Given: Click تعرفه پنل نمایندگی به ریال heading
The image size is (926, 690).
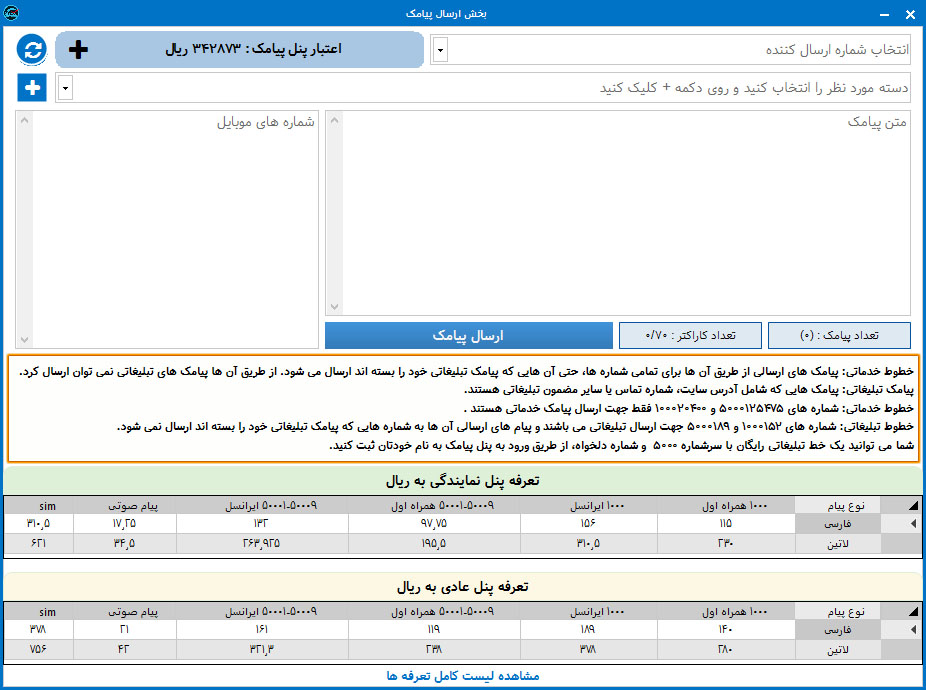Looking at the screenshot, I should pos(463,481).
